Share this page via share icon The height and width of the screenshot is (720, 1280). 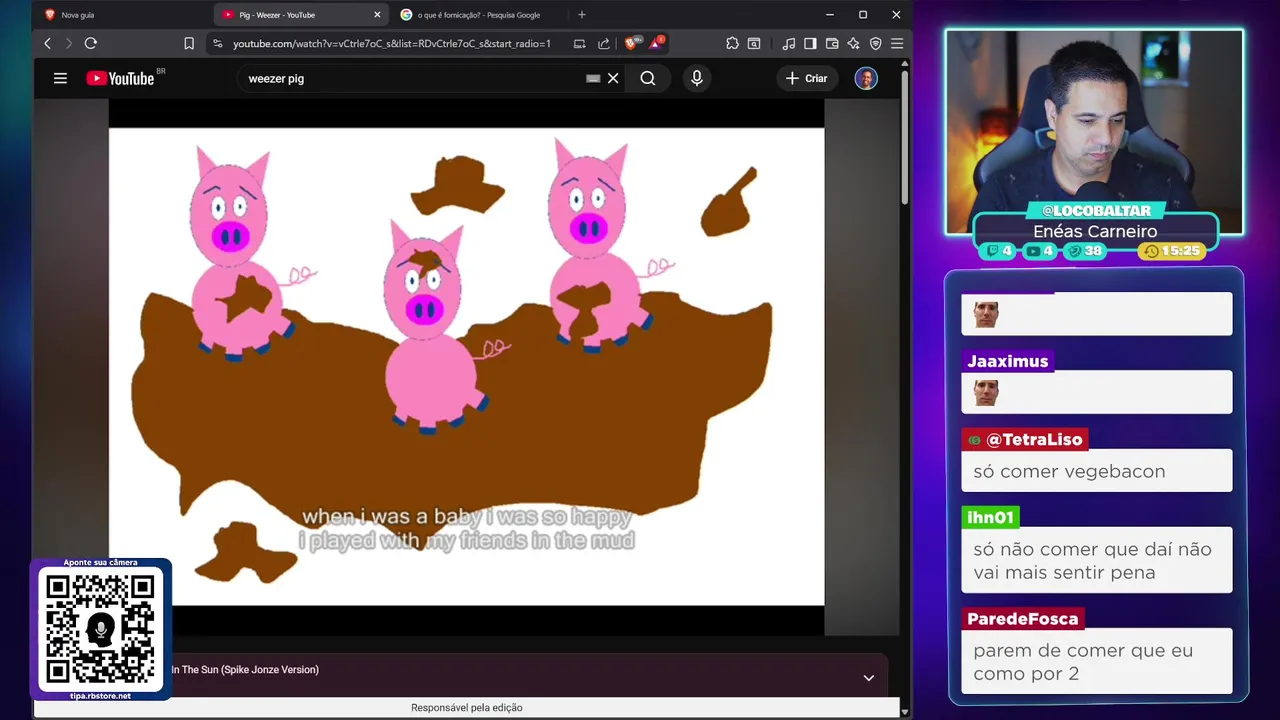604,44
